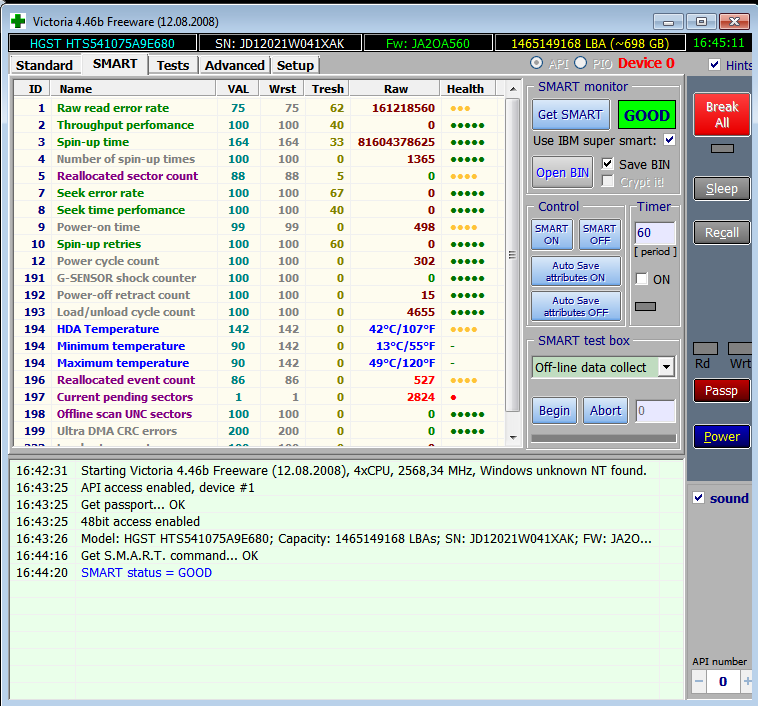Screen dimensions: 758x706
Task: Select the PIO access radio button
Action: coord(581,63)
